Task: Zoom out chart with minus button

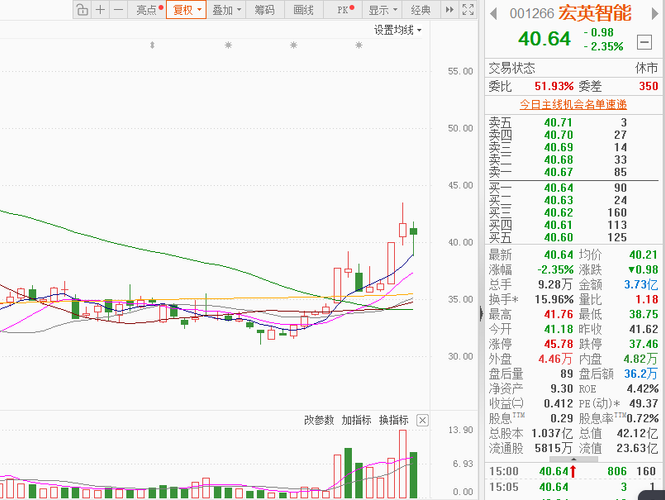Action: click(119, 9)
